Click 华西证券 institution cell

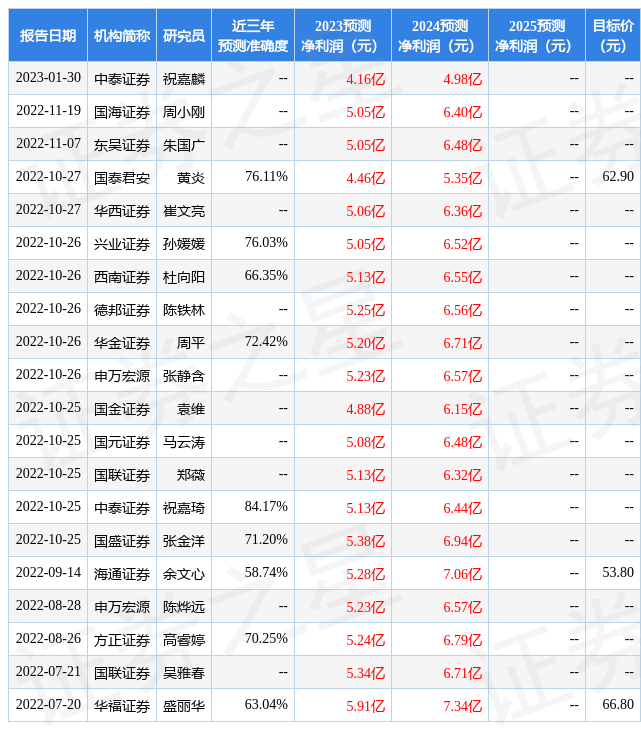pos(122,211)
